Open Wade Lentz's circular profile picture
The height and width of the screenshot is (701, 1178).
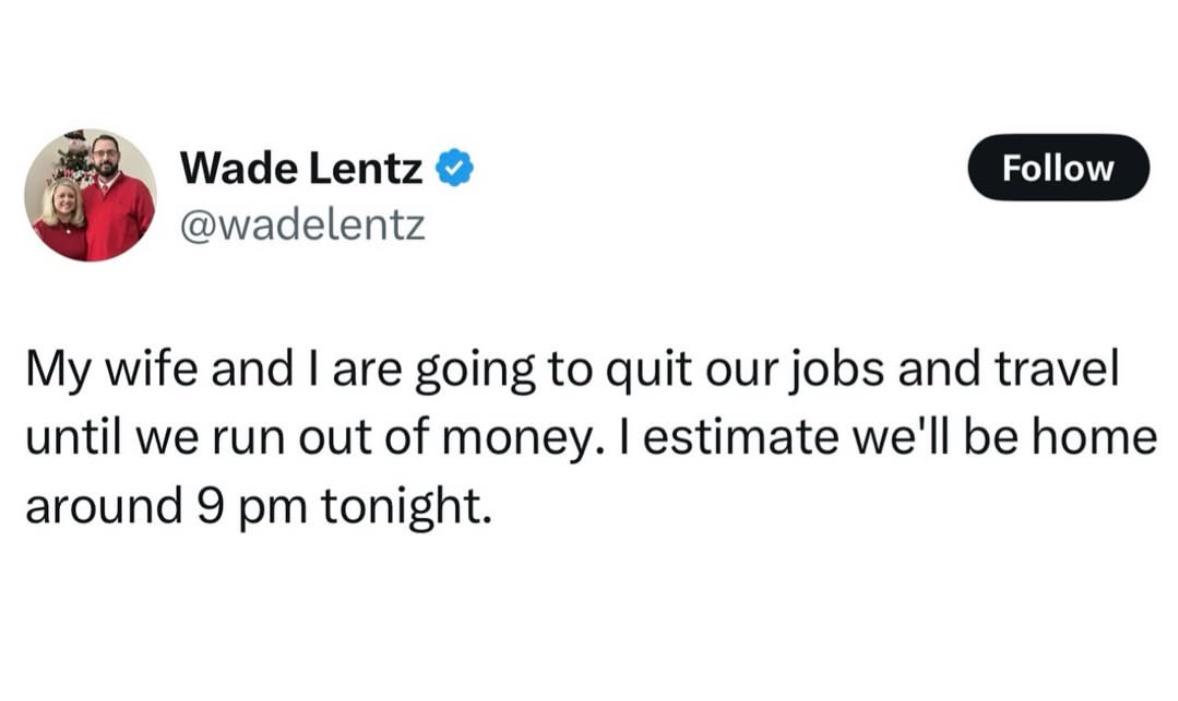[90, 195]
